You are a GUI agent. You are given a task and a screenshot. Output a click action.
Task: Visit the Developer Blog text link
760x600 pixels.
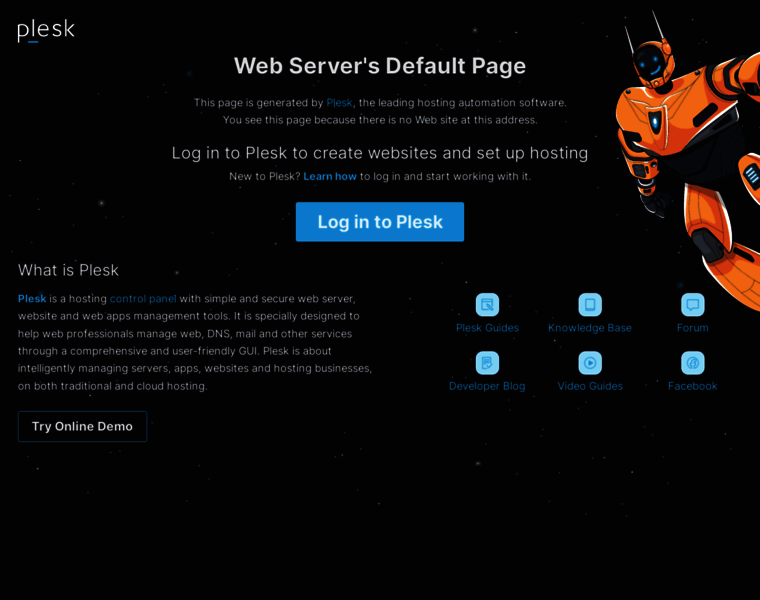pyautogui.click(x=487, y=386)
